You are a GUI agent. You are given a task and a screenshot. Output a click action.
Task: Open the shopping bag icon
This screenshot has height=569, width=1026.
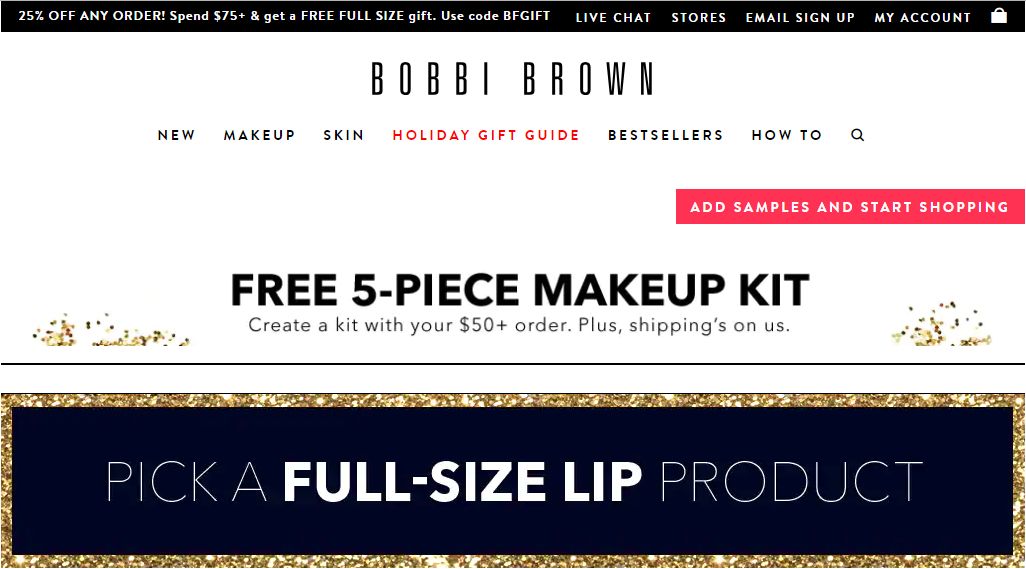pos(999,16)
